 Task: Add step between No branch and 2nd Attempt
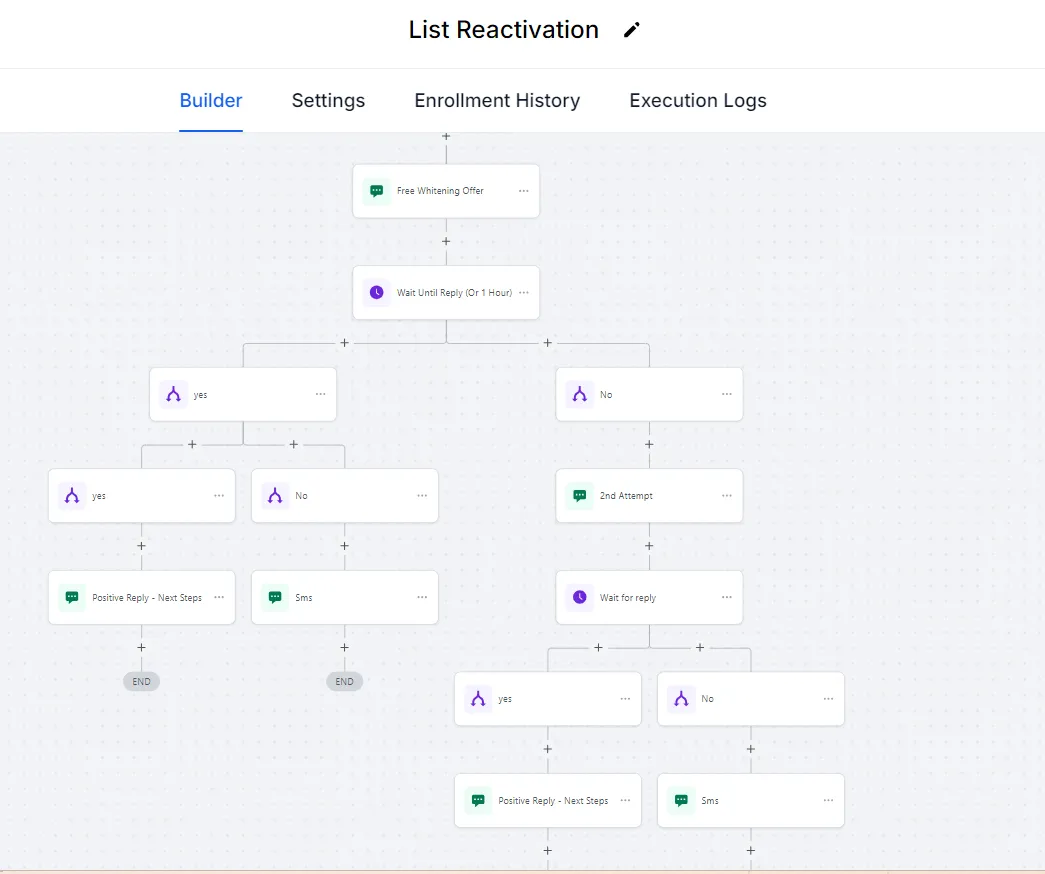tap(649, 444)
